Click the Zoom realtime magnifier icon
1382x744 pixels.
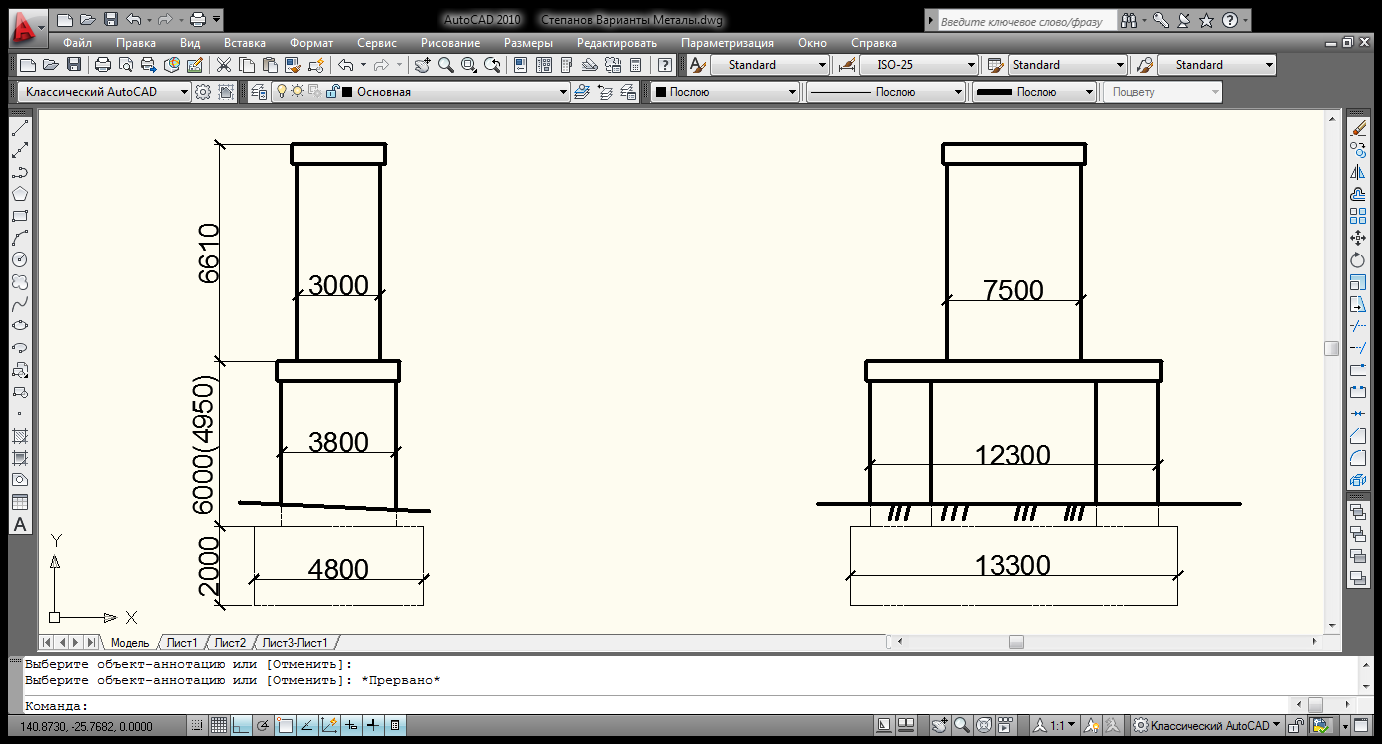(445, 65)
